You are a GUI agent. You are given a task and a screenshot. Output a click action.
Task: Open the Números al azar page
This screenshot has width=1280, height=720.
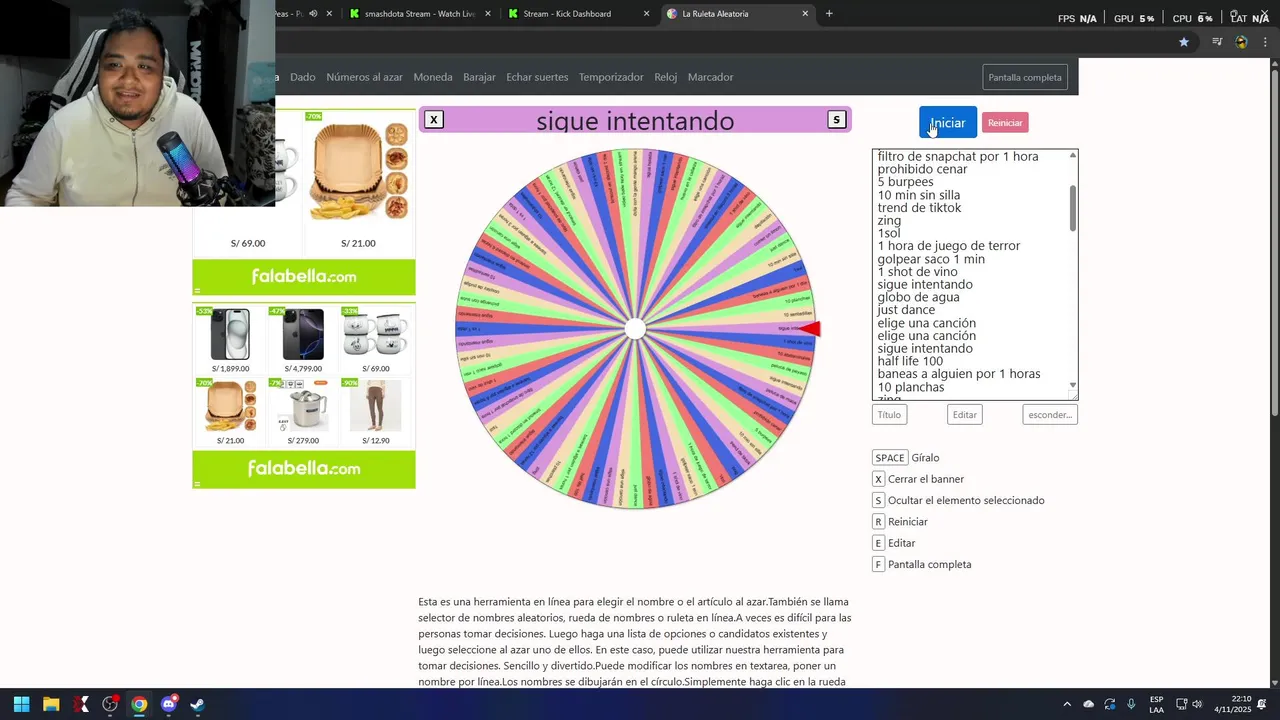[364, 77]
